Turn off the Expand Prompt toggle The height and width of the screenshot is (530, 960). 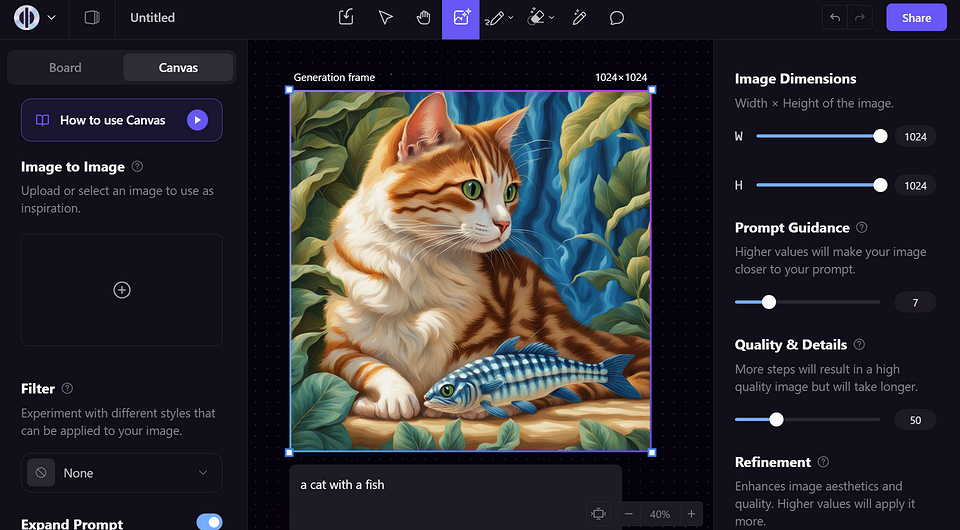[x=209, y=523]
